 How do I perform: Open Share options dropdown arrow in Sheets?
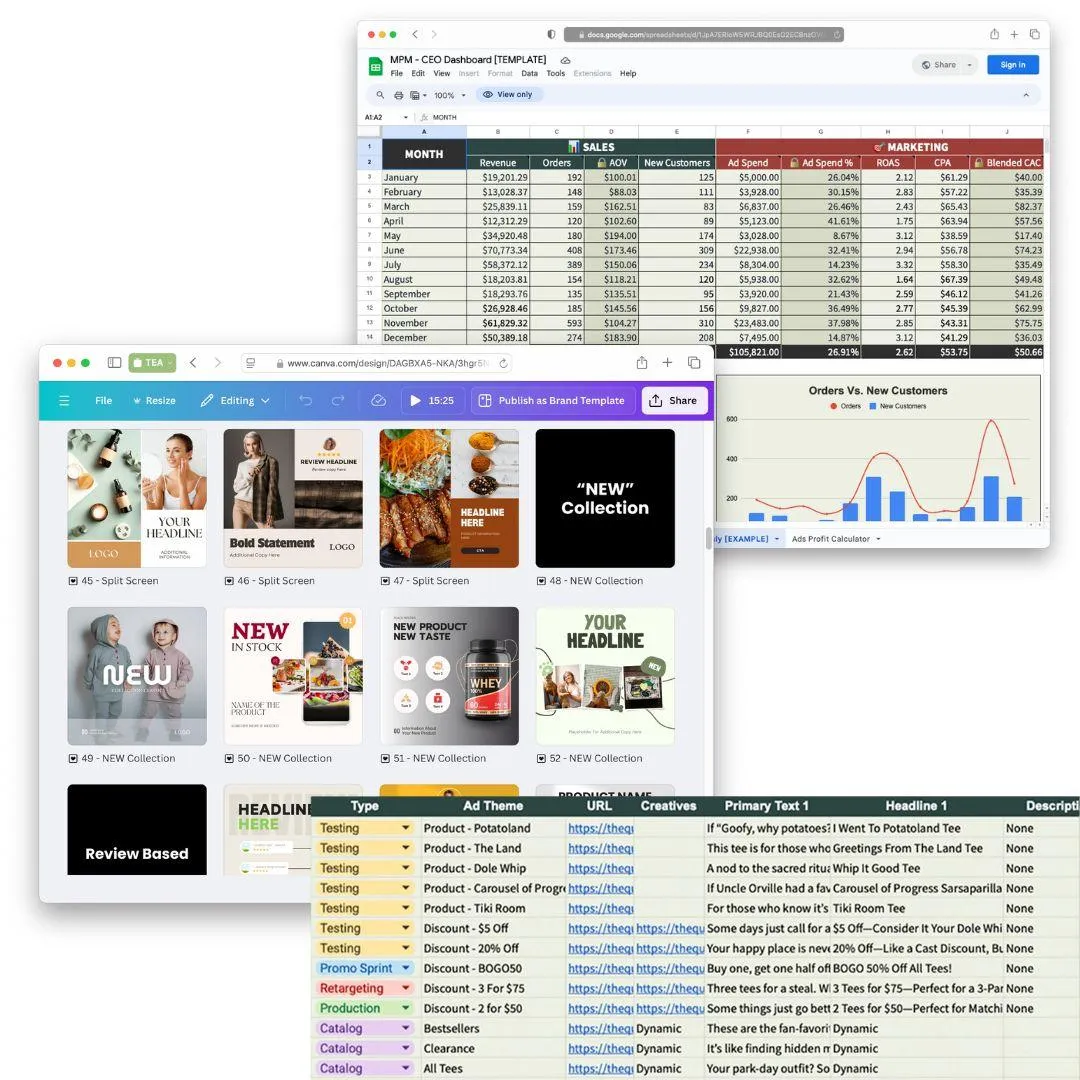[970, 65]
